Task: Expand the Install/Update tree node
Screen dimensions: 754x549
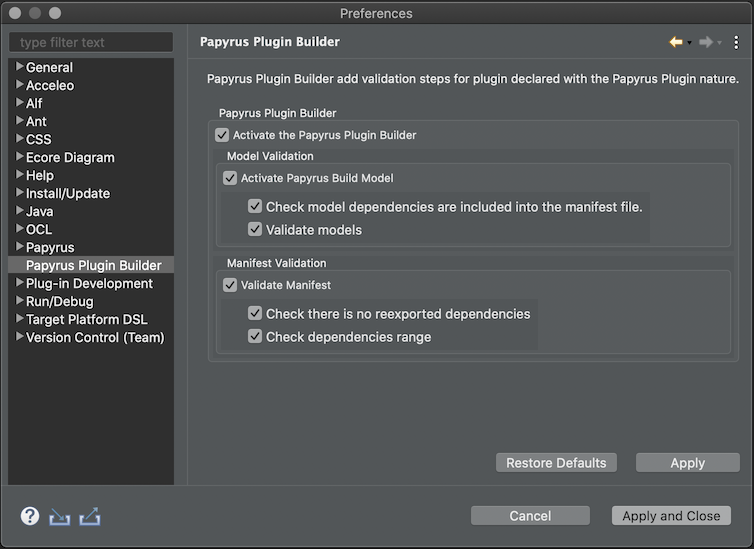Action: 20,192
